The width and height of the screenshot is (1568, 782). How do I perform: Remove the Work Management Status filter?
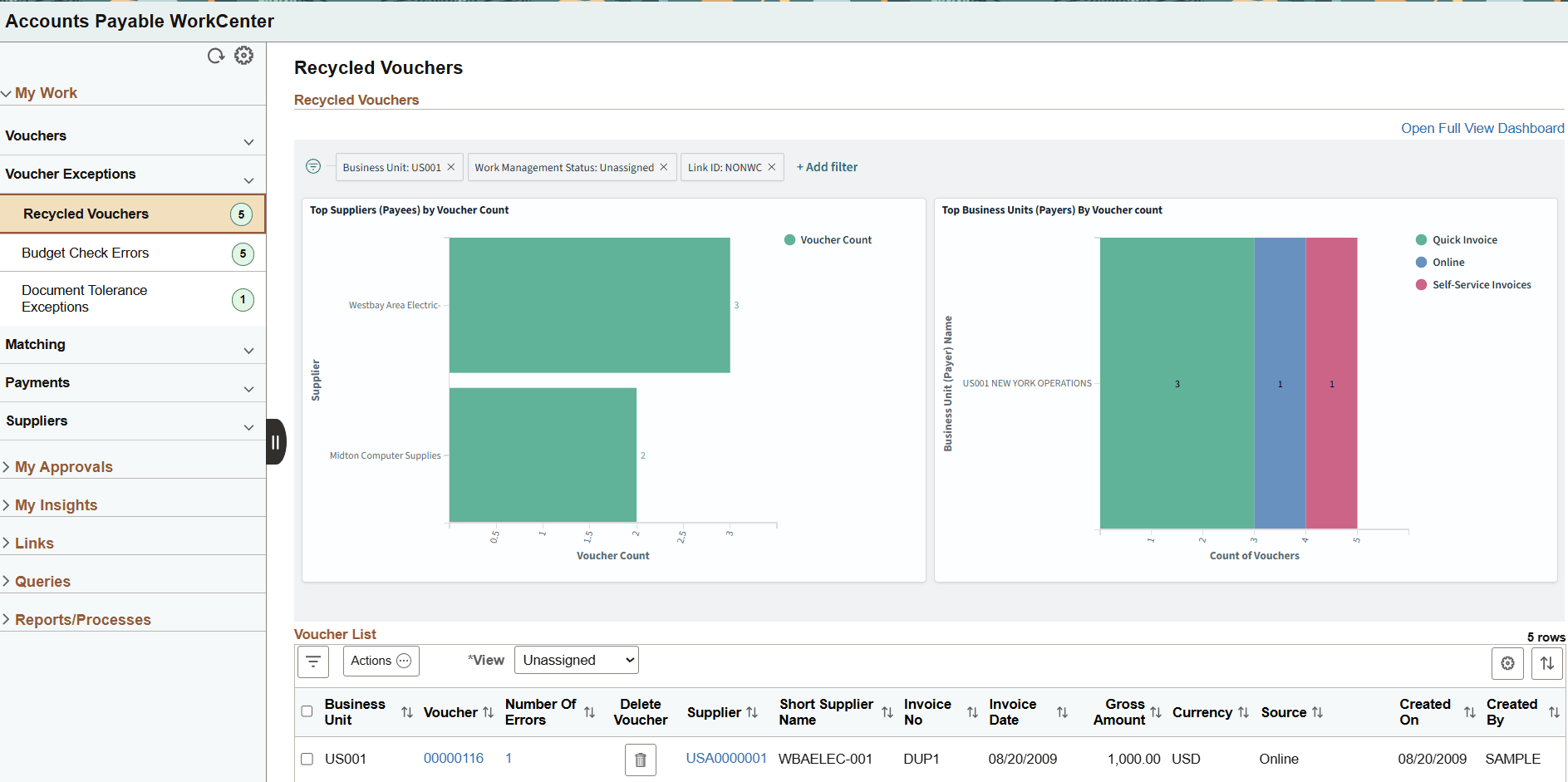coord(664,167)
